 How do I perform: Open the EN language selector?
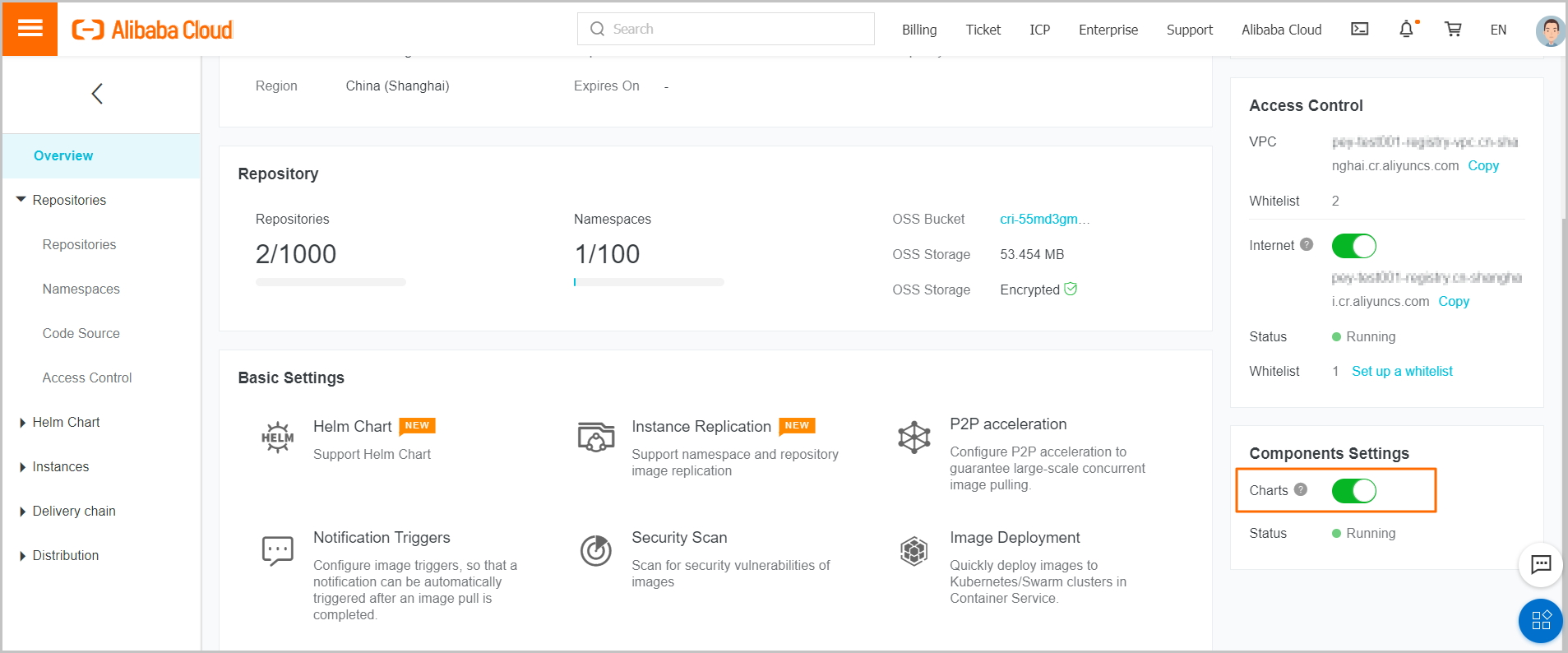(1498, 30)
